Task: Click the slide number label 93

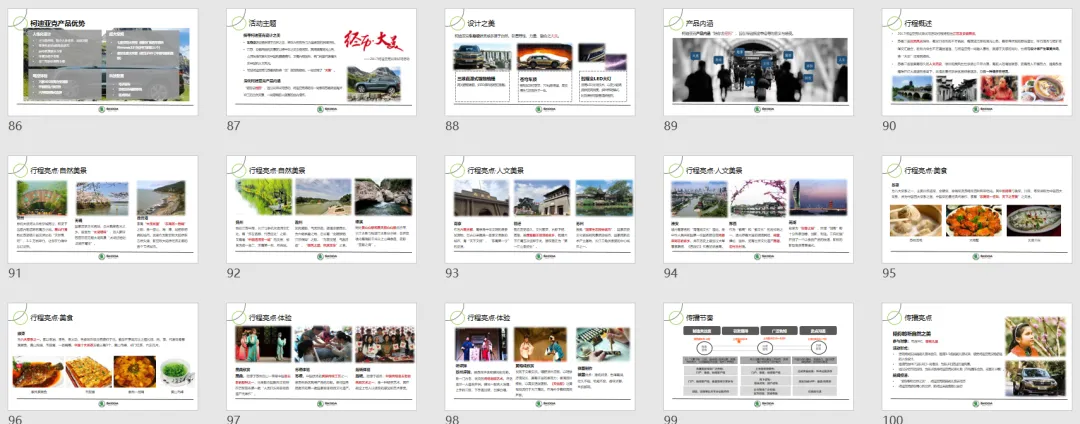Action: point(453,273)
